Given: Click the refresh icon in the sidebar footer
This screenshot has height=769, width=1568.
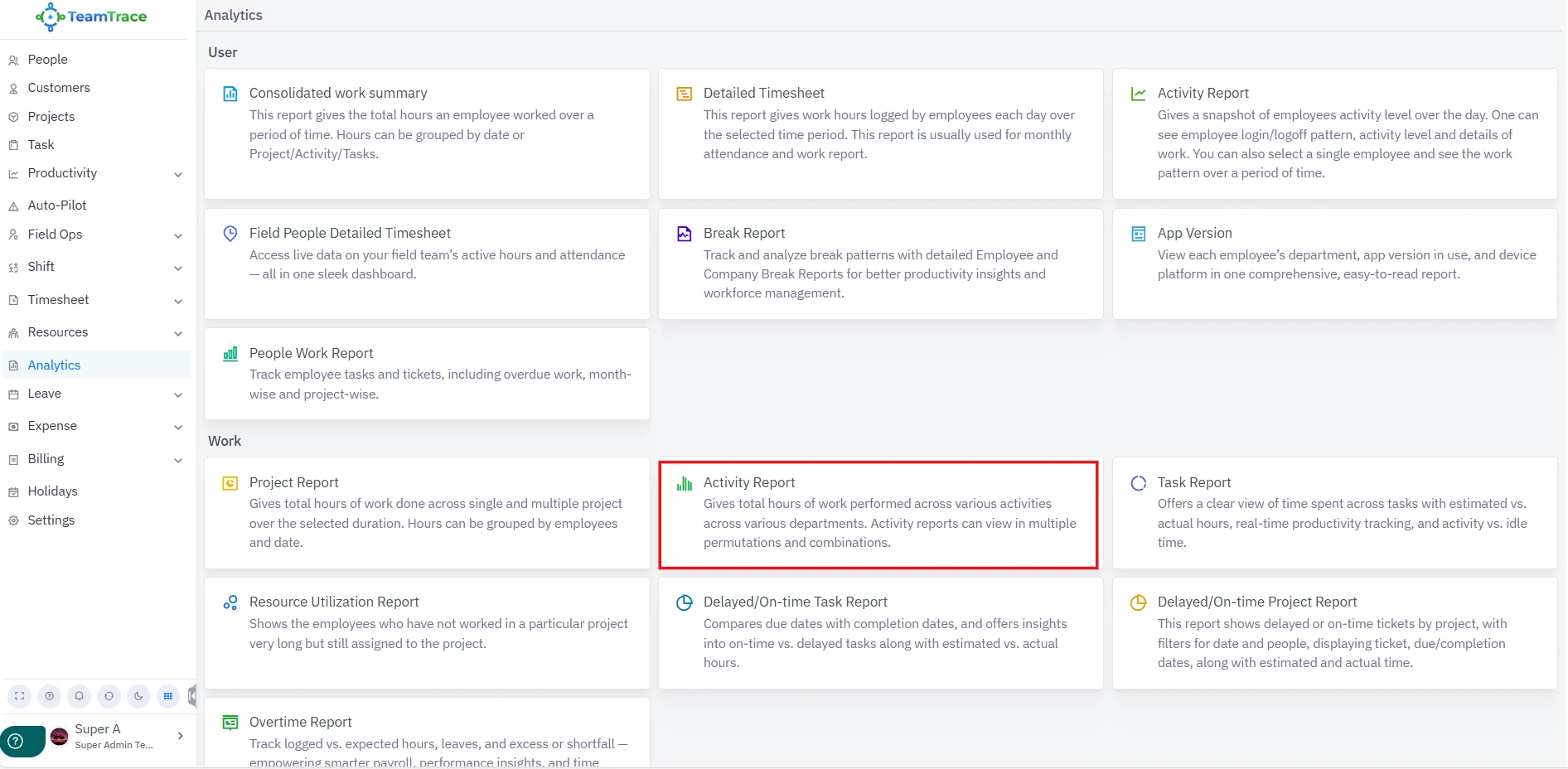Looking at the screenshot, I should (x=109, y=696).
